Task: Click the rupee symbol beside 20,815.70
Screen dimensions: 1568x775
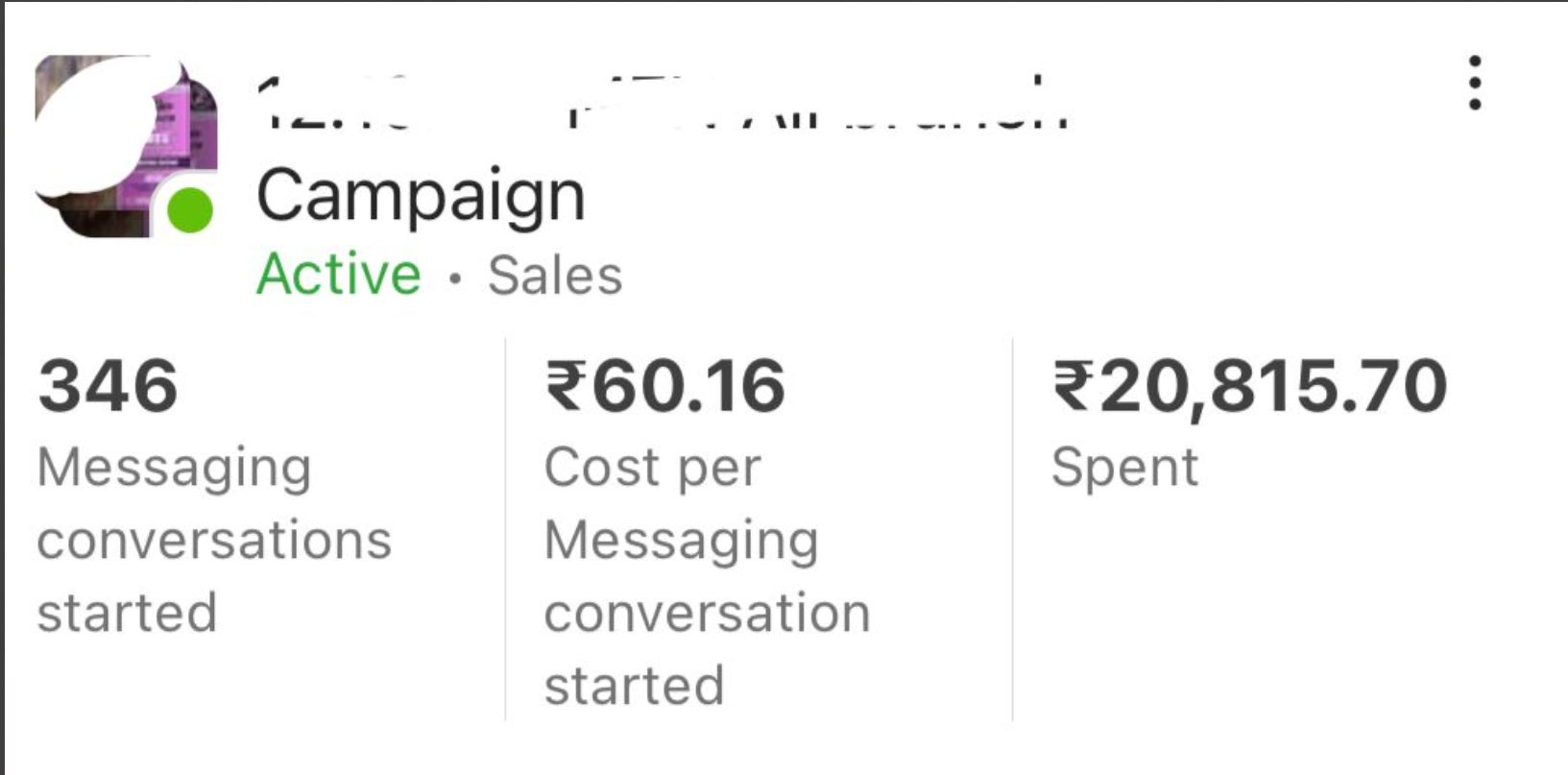Action: pyautogui.click(x=1073, y=386)
